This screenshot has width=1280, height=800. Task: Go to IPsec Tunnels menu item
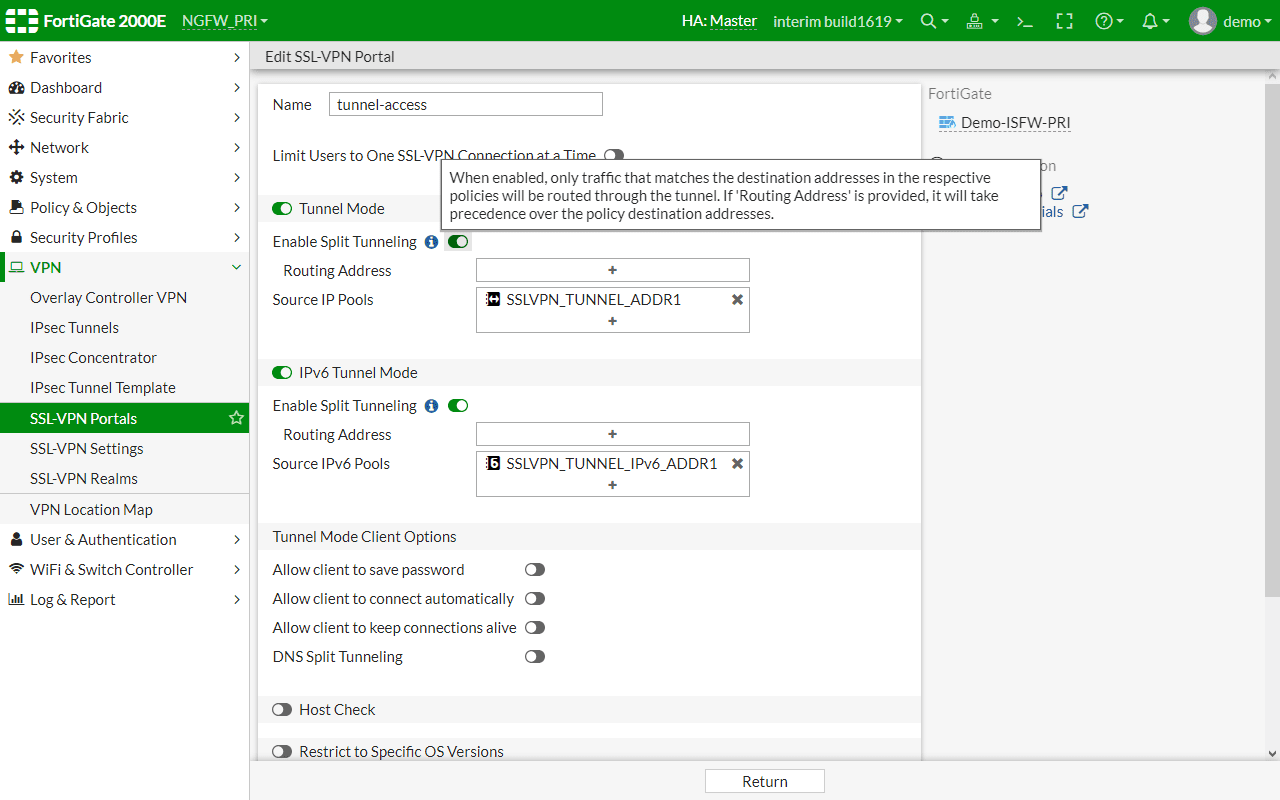74,328
